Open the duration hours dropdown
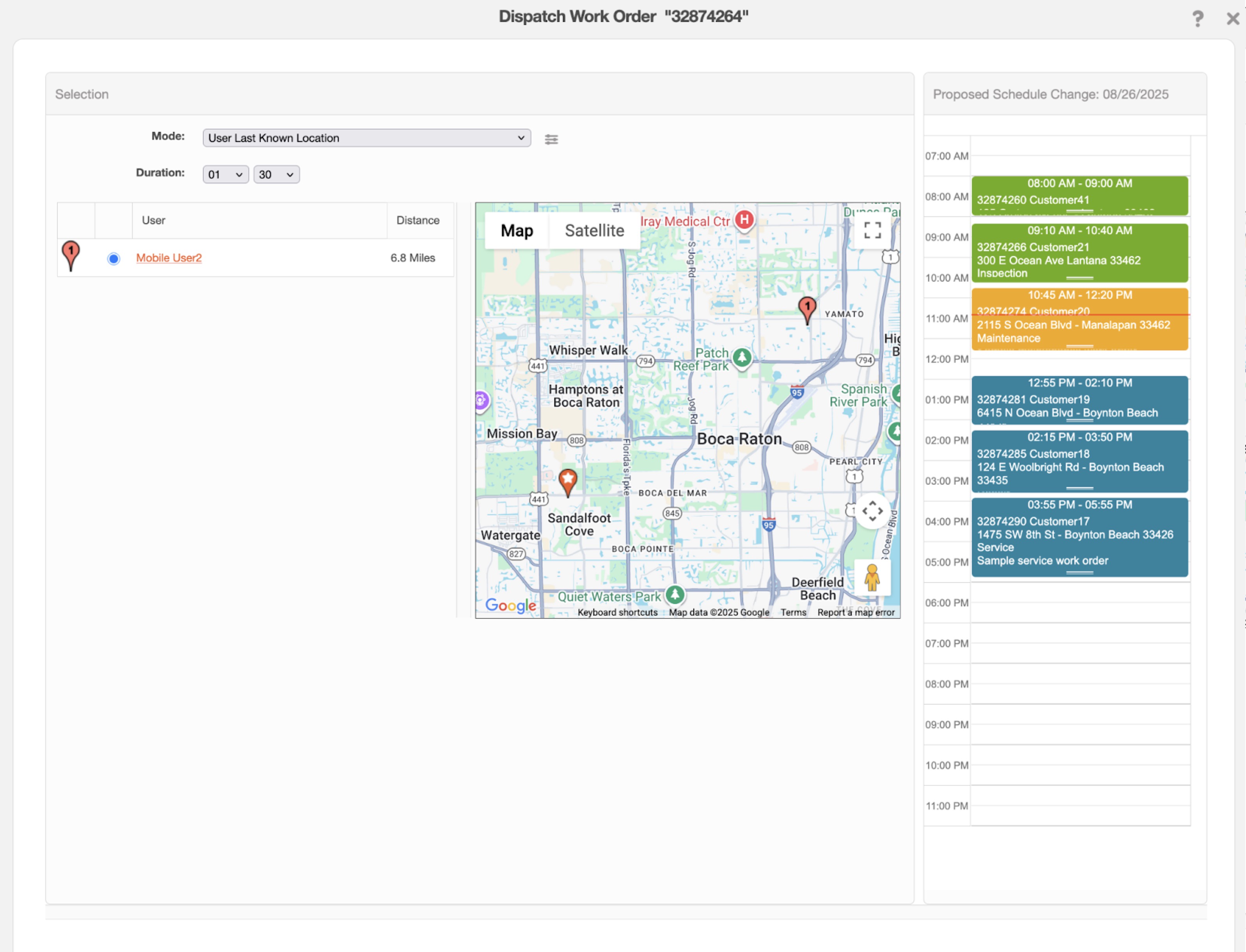Image resolution: width=1246 pixels, height=952 pixels. point(225,174)
